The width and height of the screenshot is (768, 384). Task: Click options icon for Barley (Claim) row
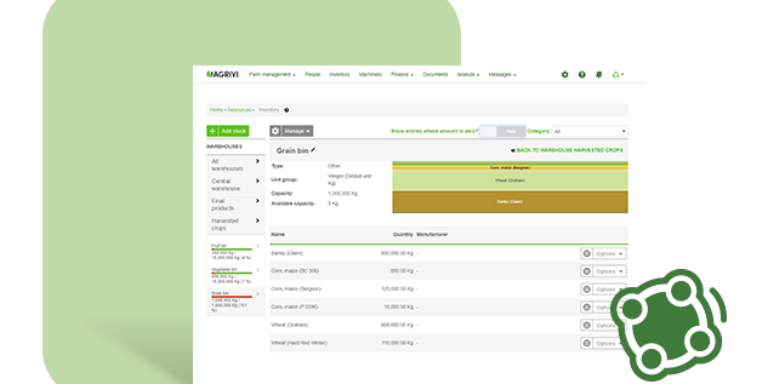586,254
